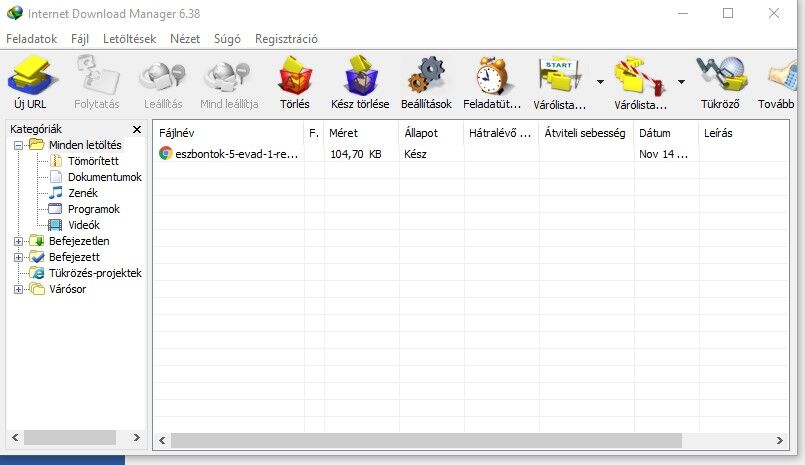Click the Új URL toolbar icon
The height and width of the screenshot is (465, 805).
point(32,76)
